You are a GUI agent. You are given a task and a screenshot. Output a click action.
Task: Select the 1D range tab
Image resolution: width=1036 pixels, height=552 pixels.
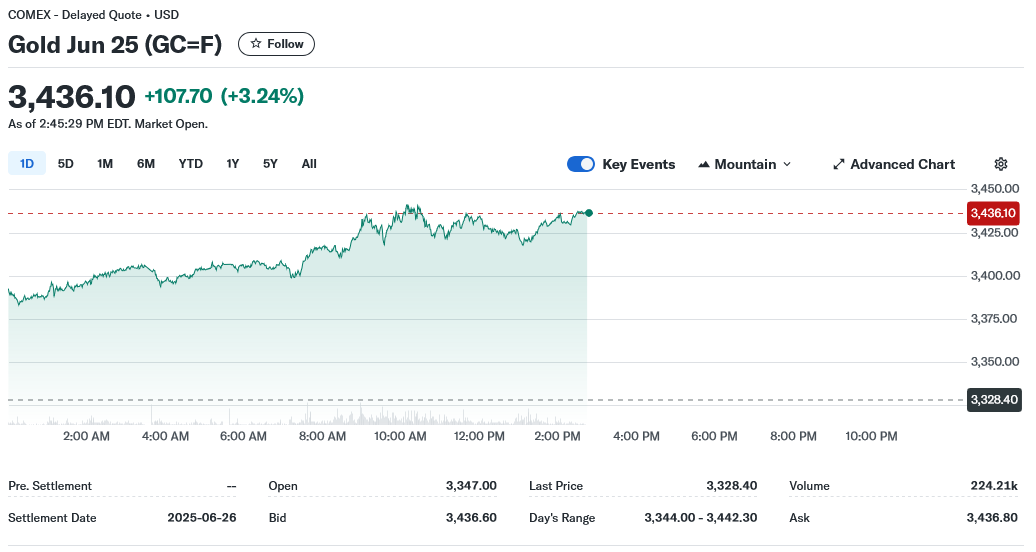pyautogui.click(x=27, y=163)
